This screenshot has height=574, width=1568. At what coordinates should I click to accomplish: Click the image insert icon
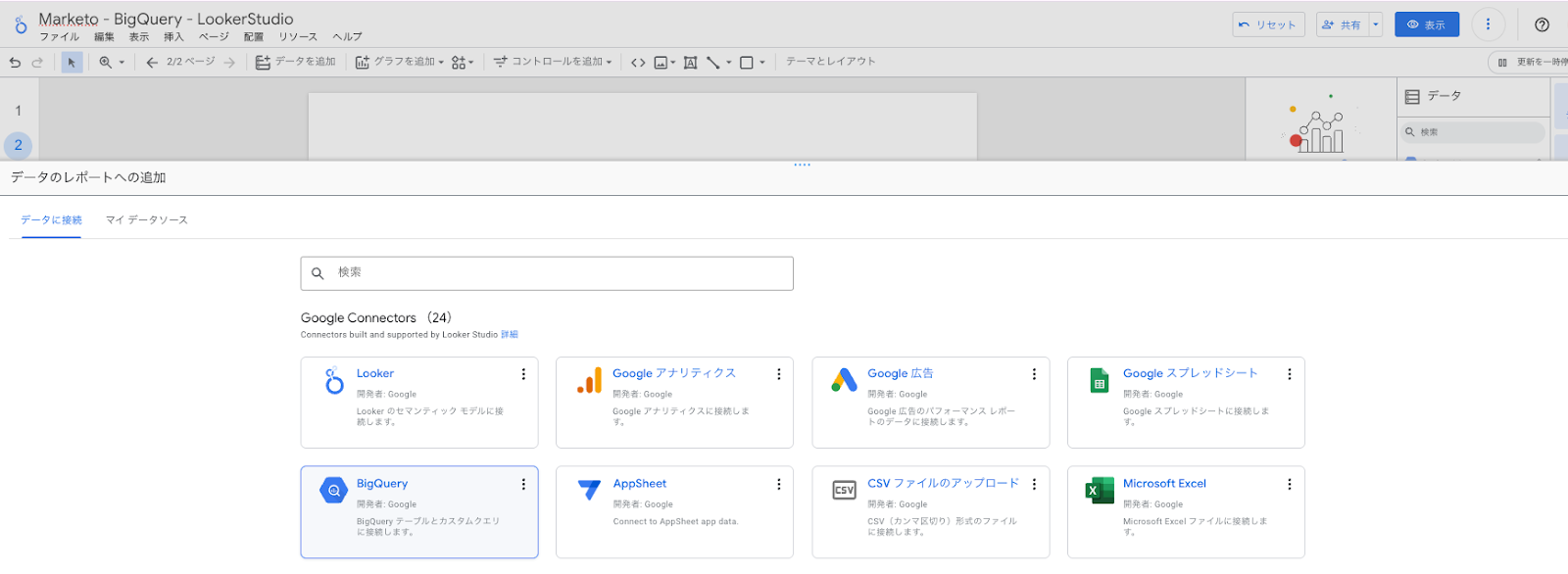[x=661, y=63]
